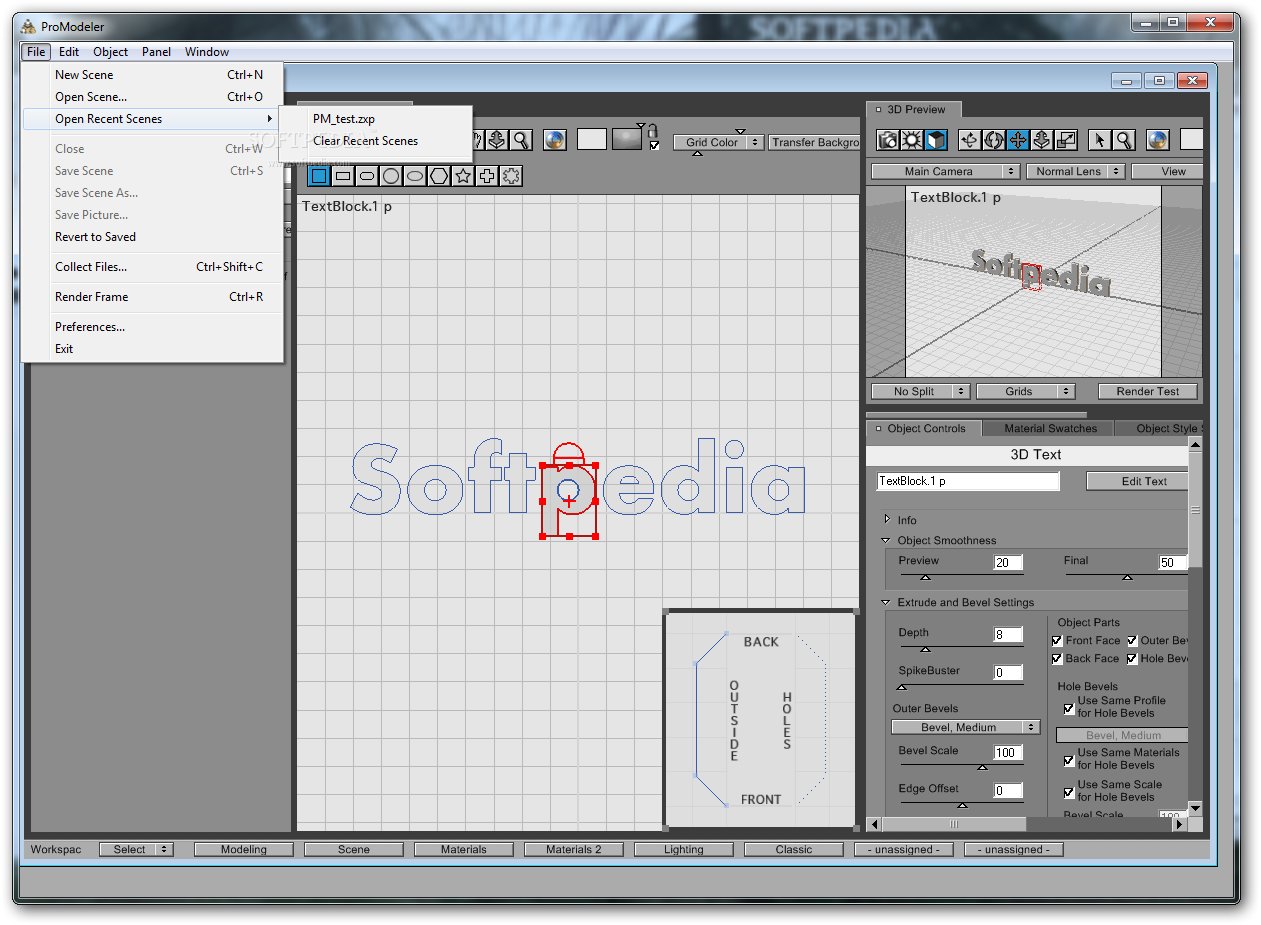Expand the Info section
1261x925 pixels.
click(x=887, y=520)
